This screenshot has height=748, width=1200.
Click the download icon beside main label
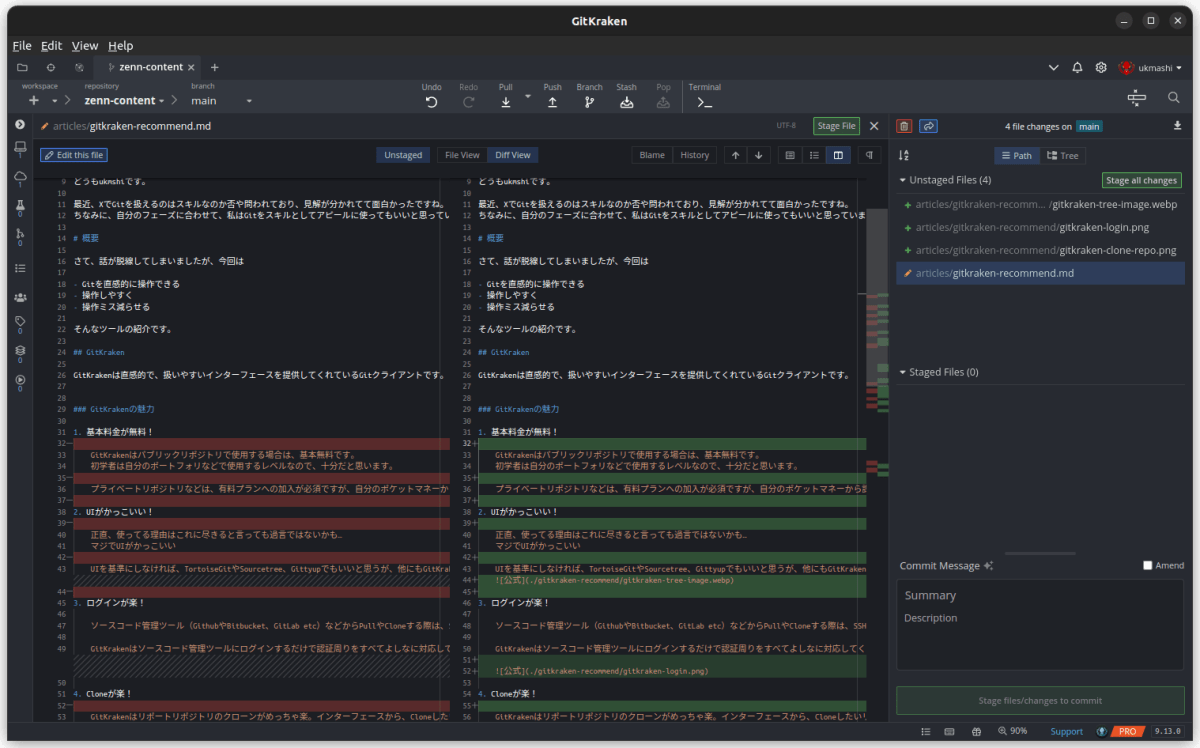[1177, 126]
